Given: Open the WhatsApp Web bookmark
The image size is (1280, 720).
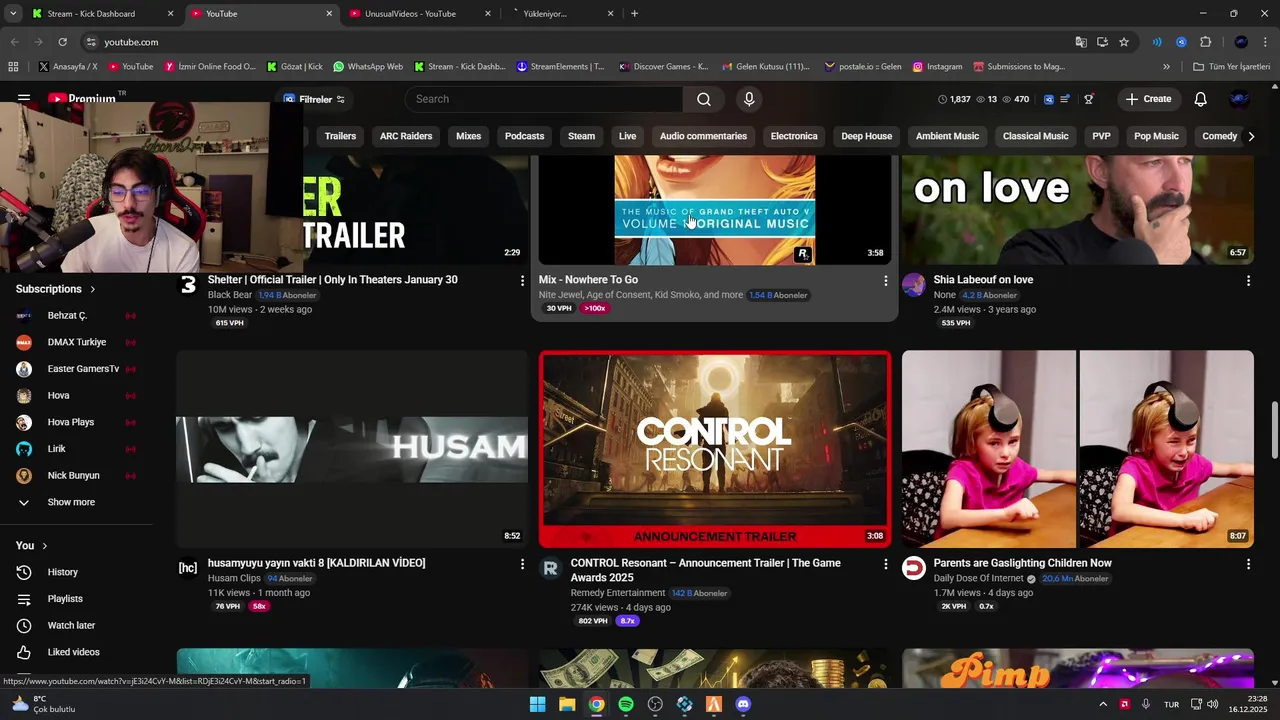Looking at the screenshot, I should coord(367,67).
